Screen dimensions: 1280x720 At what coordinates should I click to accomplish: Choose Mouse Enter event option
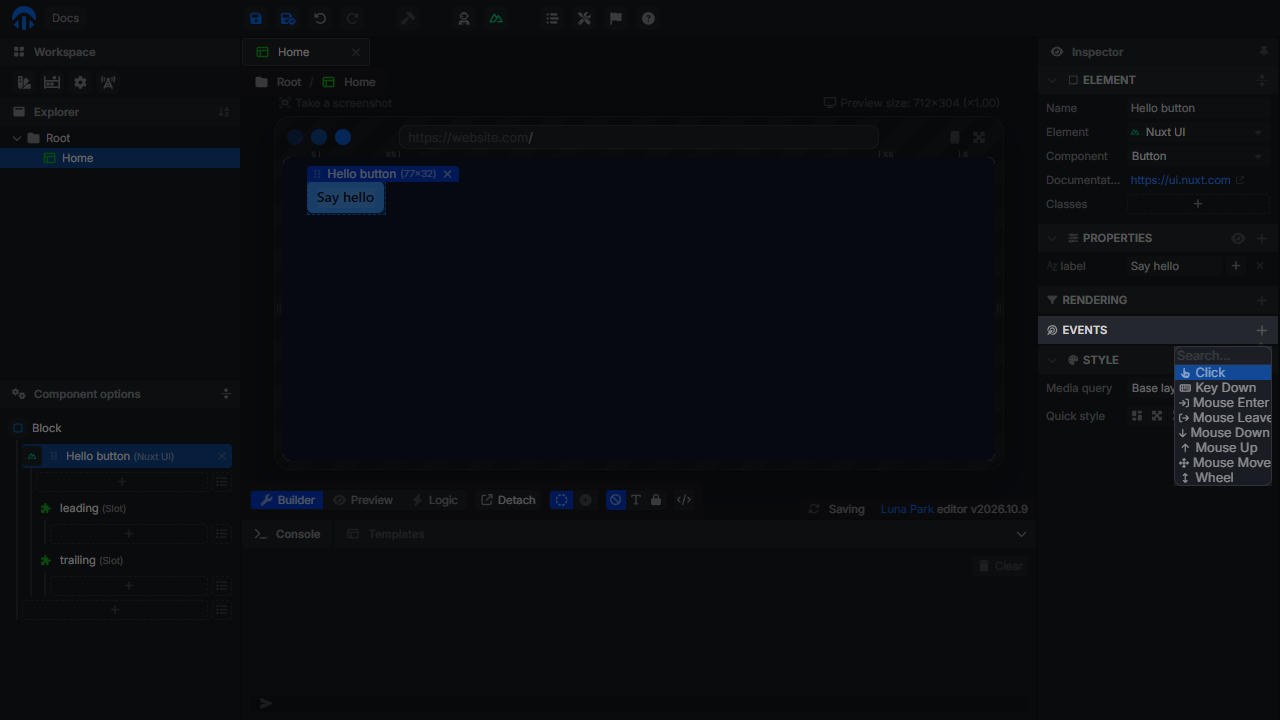[1223, 403]
